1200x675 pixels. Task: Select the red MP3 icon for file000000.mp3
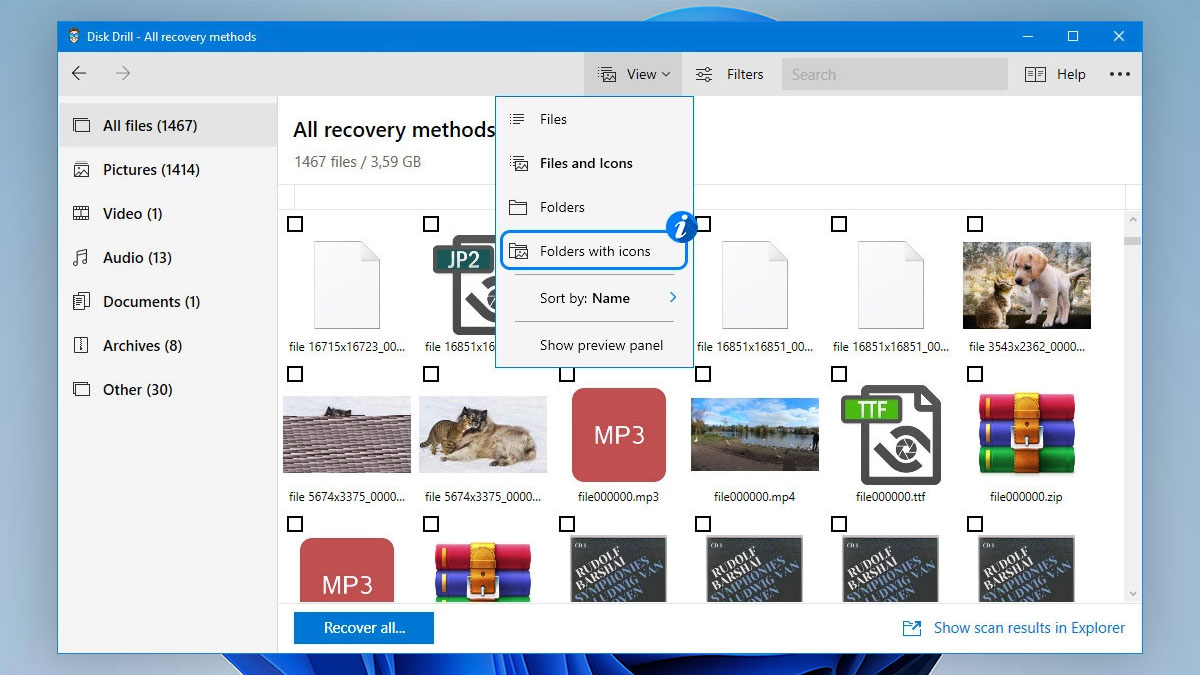coord(619,435)
